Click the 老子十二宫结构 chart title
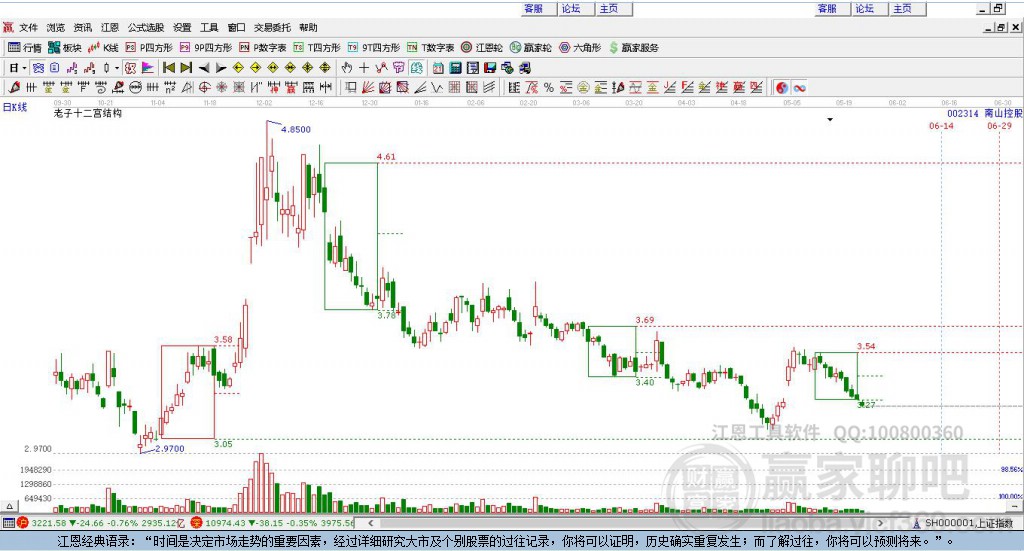Image resolution: width=1024 pixels, height=551 pixels. click(88, 114)
